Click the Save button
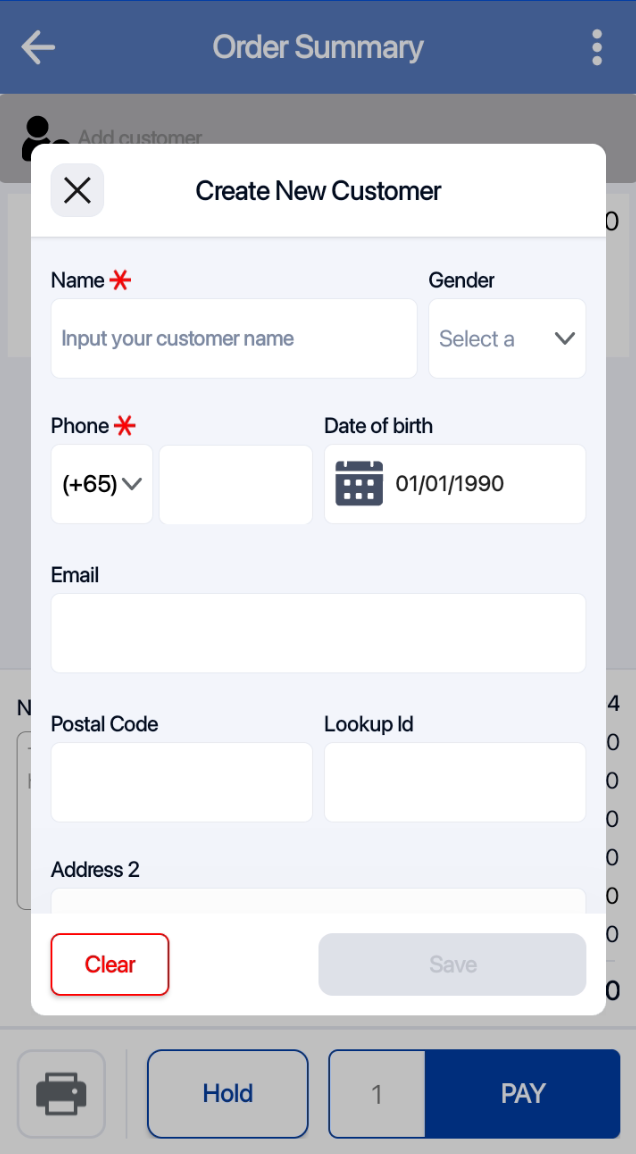 [x=452, y=965]
